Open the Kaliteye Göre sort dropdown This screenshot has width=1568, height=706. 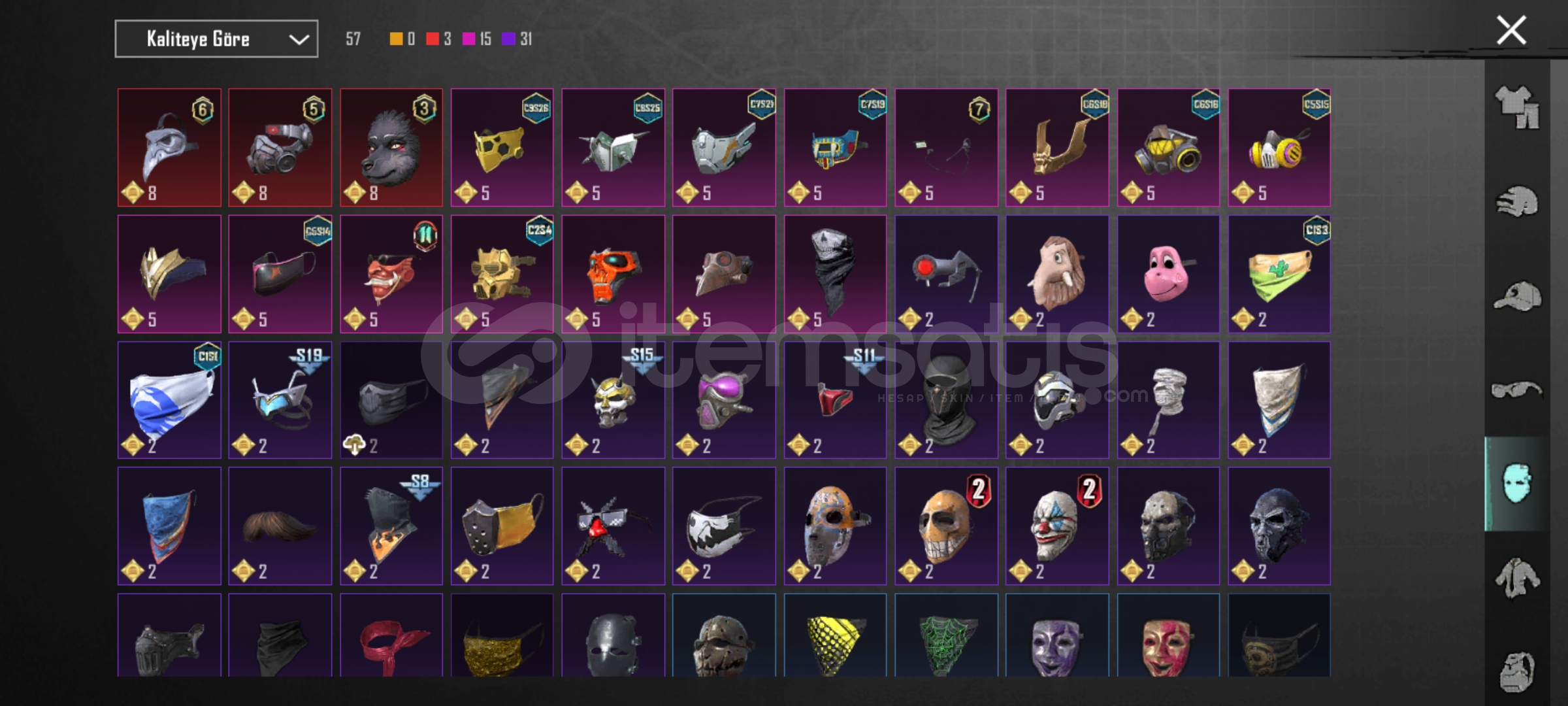[216, 39]
